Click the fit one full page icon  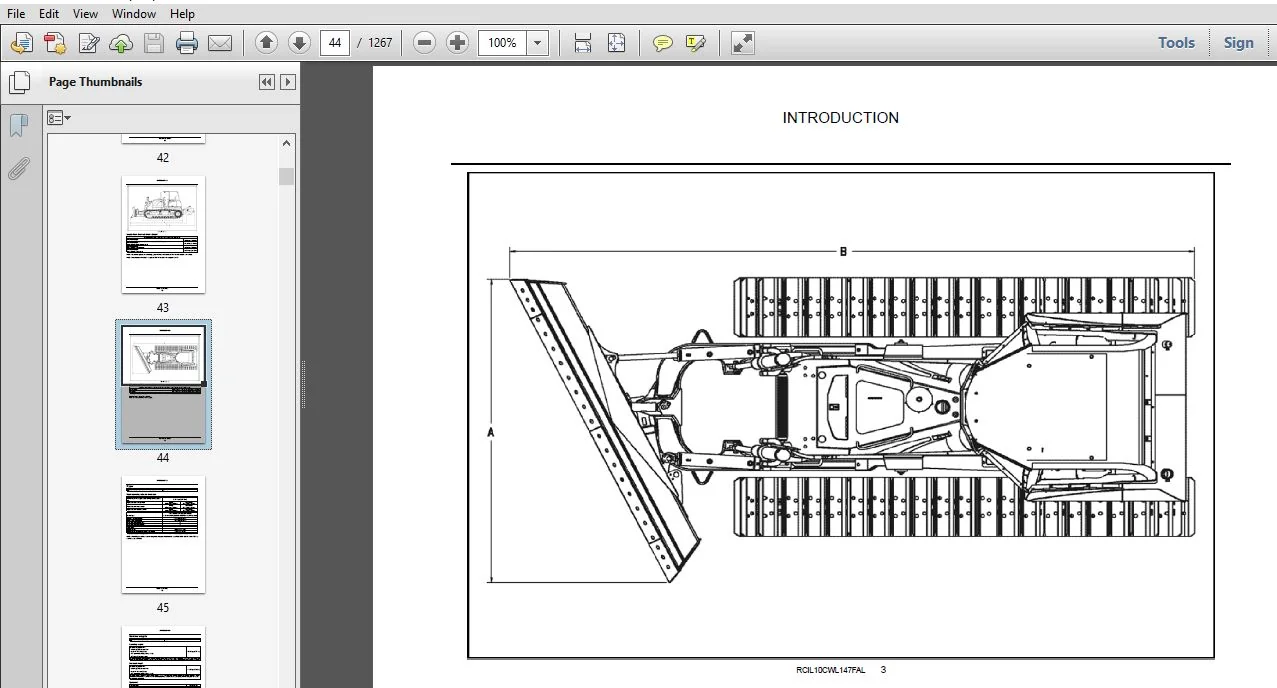[616, 43]
